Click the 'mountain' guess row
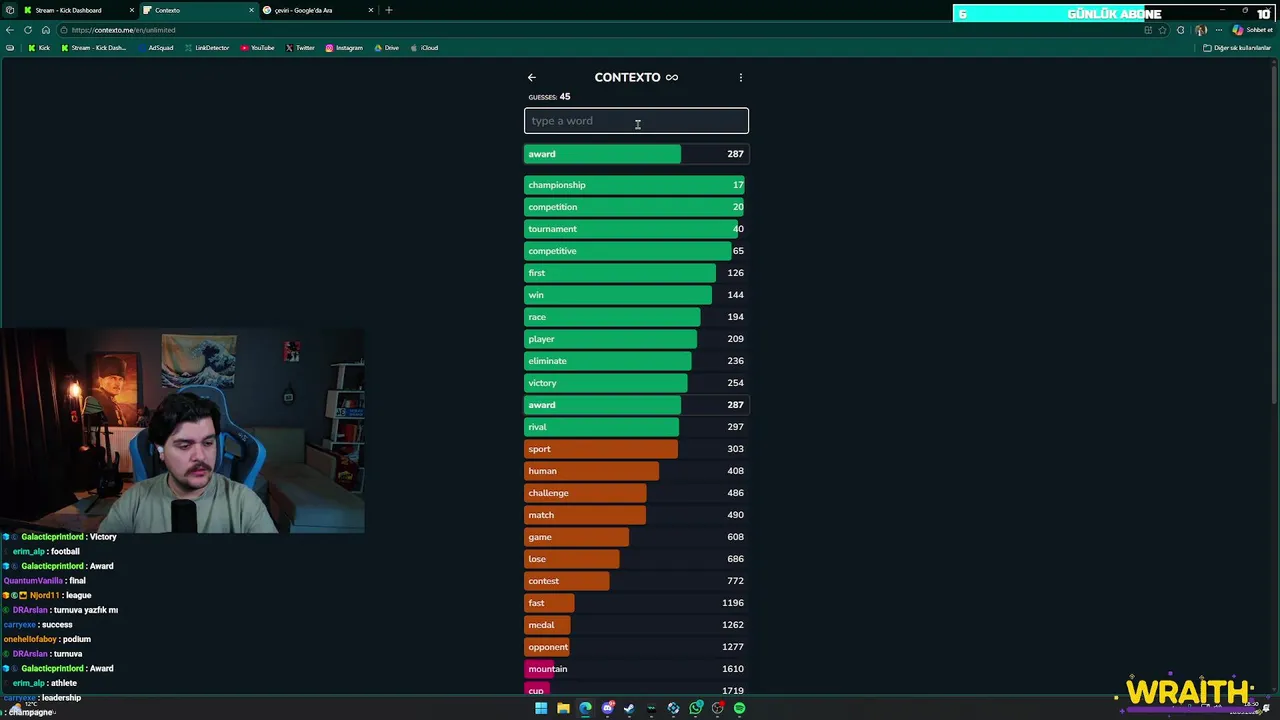Viewport: 1280px width, 720px height. 636,669
